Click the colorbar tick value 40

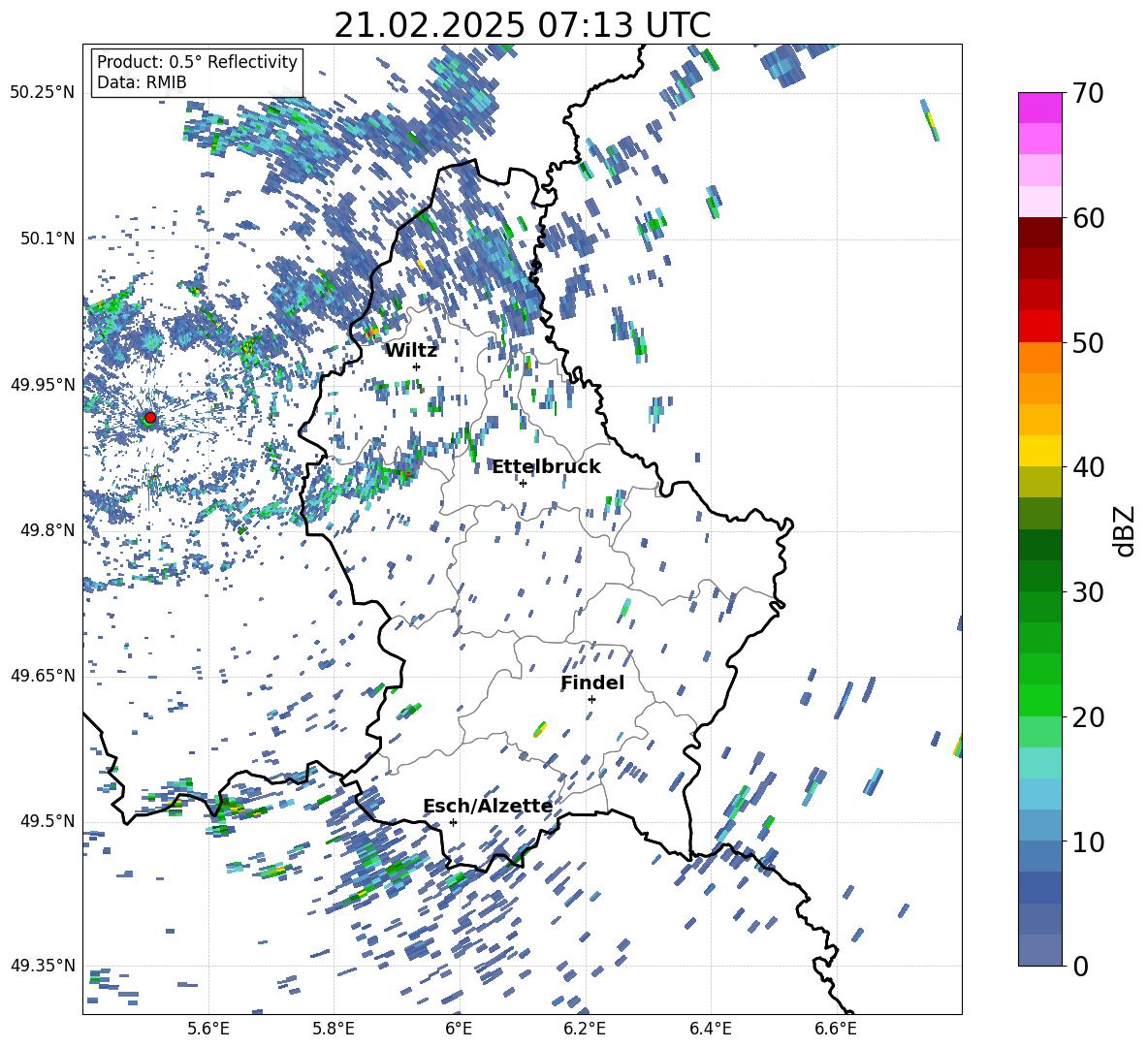(1088, 467)
